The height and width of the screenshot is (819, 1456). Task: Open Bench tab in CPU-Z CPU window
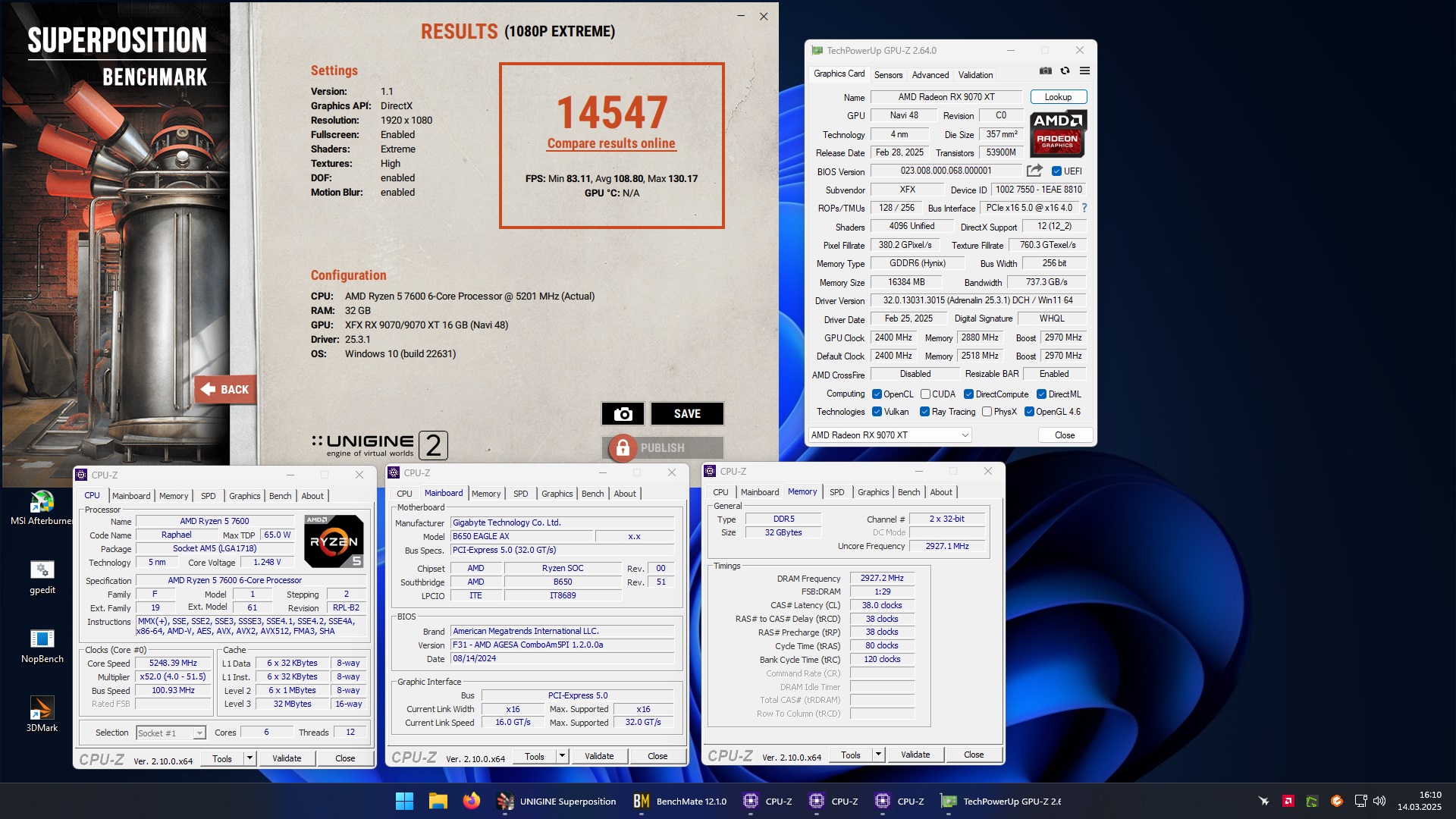280,496
